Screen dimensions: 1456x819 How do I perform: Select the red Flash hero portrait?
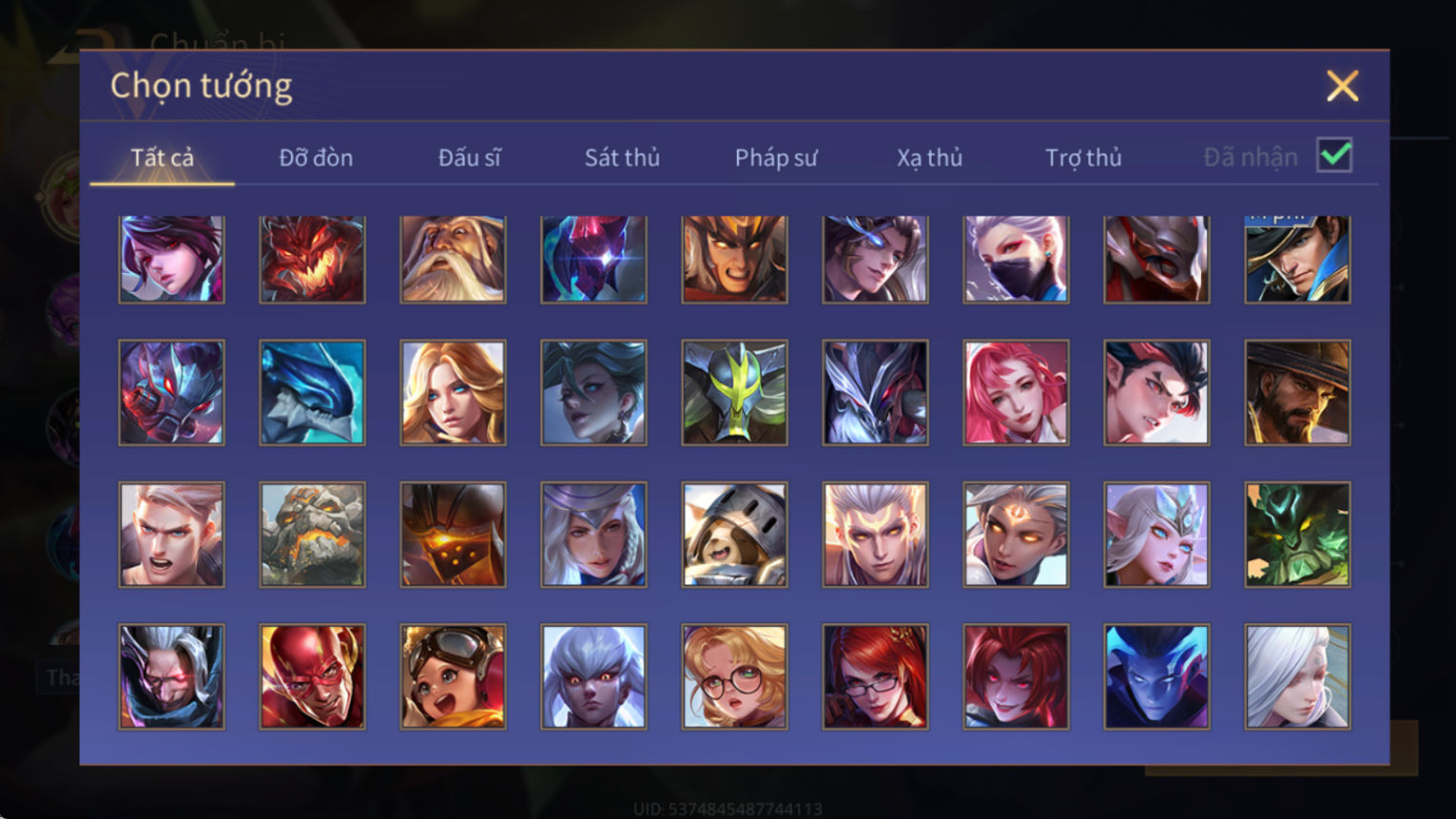[x=312, y=677]
